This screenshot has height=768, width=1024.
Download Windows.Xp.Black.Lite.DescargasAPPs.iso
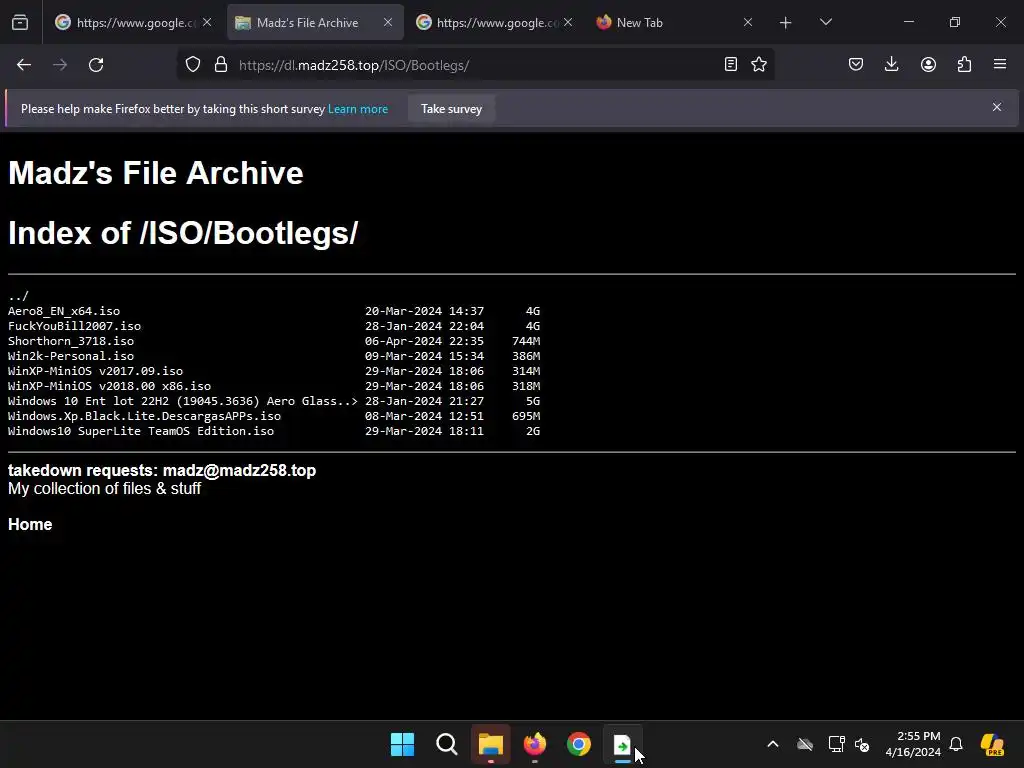(x=144, y=416)
